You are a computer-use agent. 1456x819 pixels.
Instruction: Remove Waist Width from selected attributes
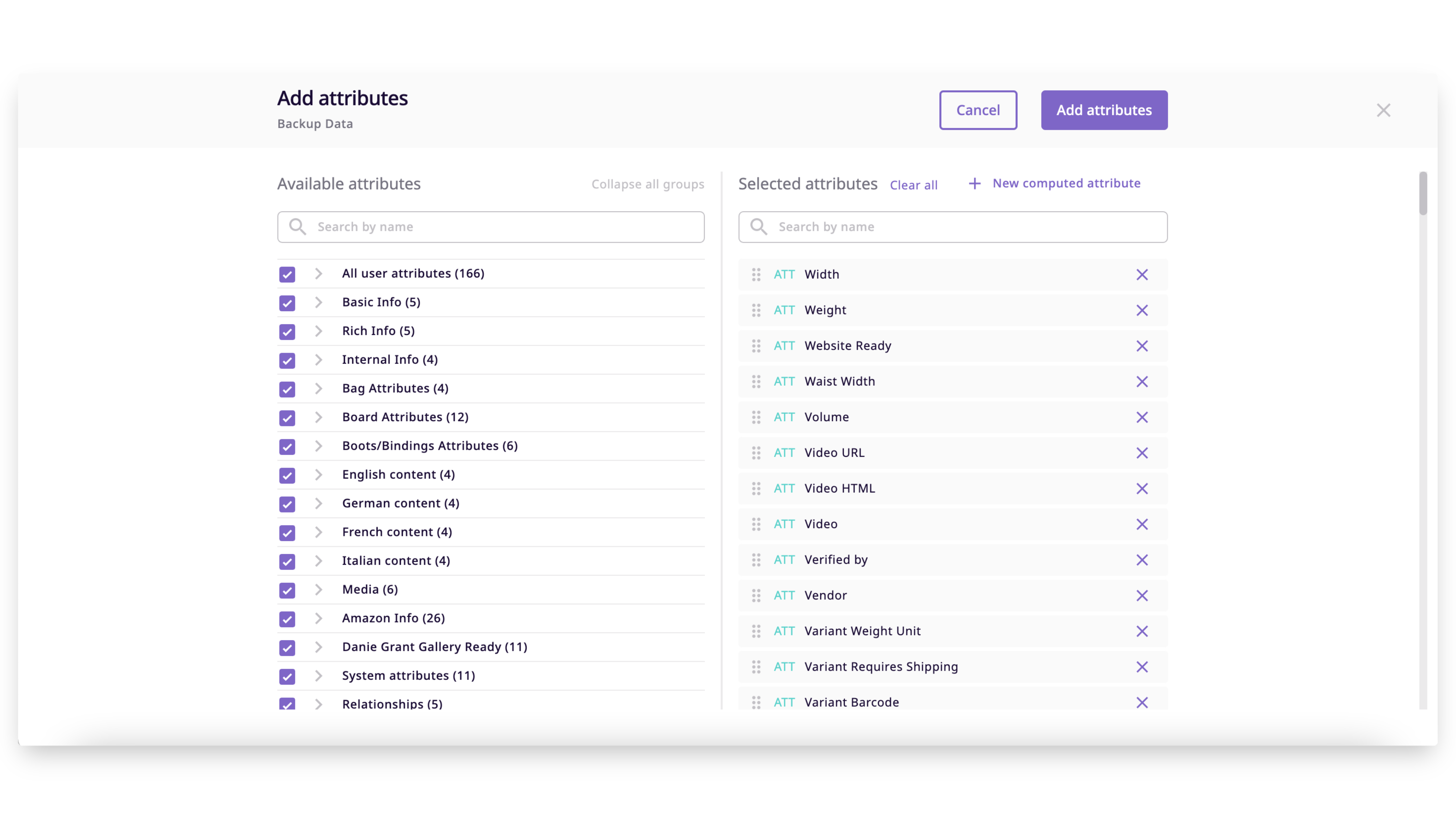[1142, 381]
